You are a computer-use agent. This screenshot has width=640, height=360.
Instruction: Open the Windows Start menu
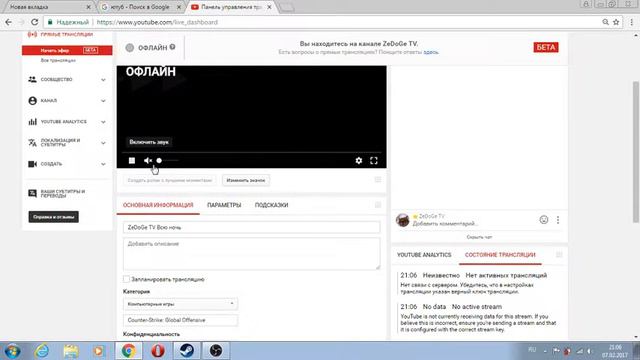coord(12,351)
